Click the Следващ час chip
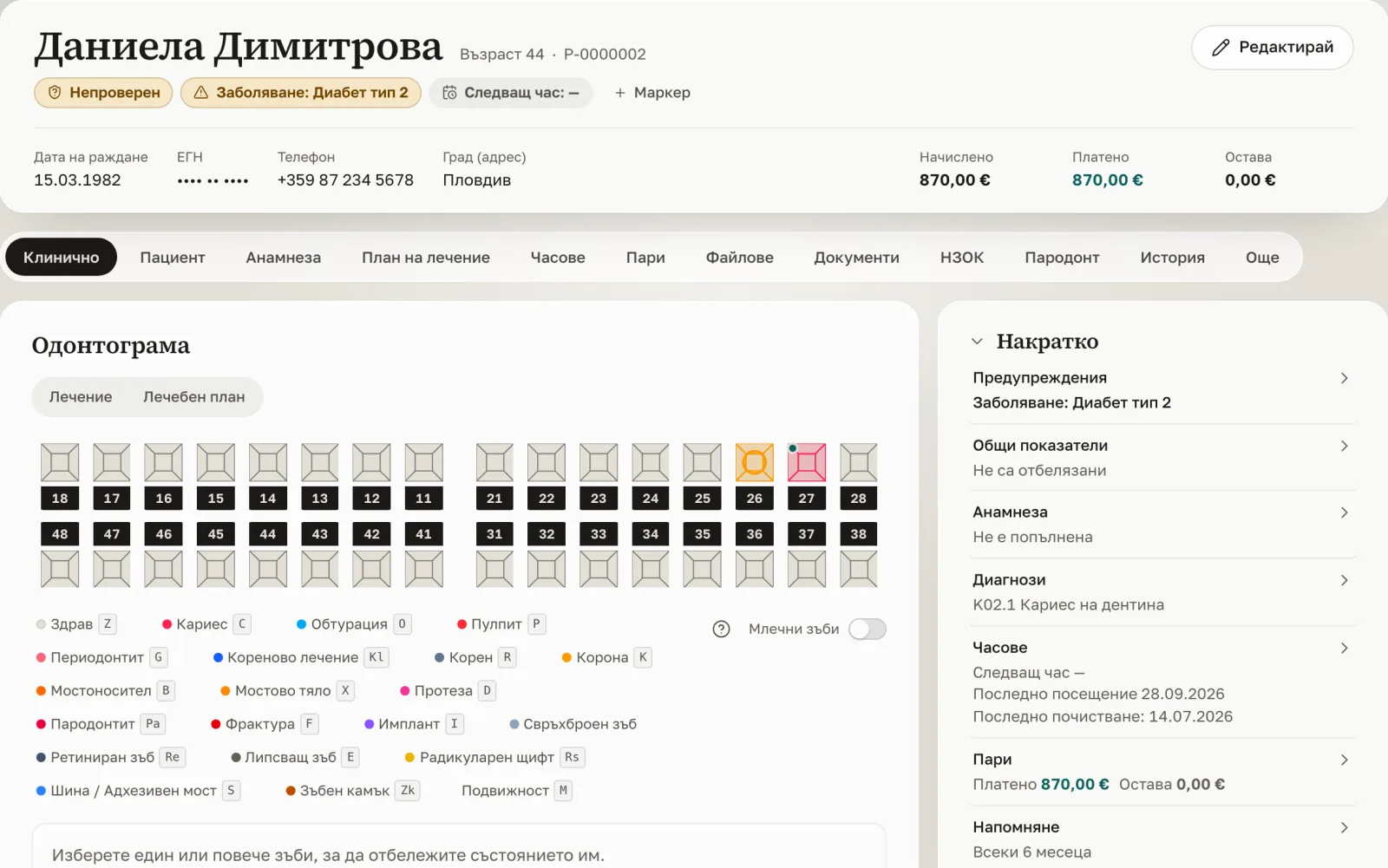This screenshot has width=1388, height=868. [511, 93]
